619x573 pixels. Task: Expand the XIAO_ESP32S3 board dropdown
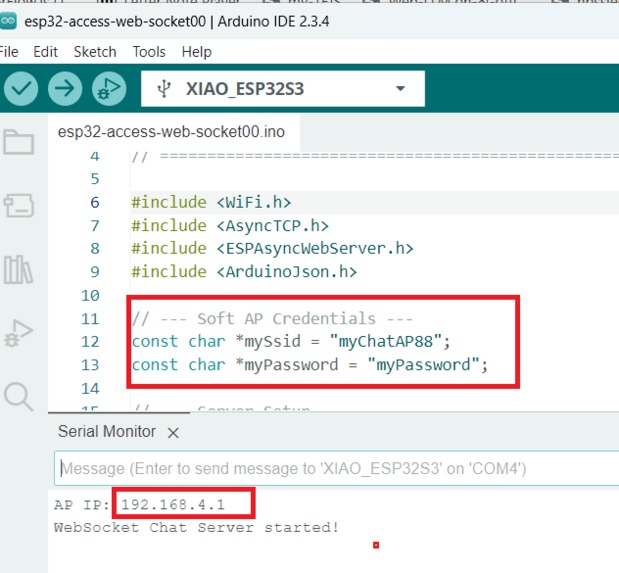(x=400, y=88)
